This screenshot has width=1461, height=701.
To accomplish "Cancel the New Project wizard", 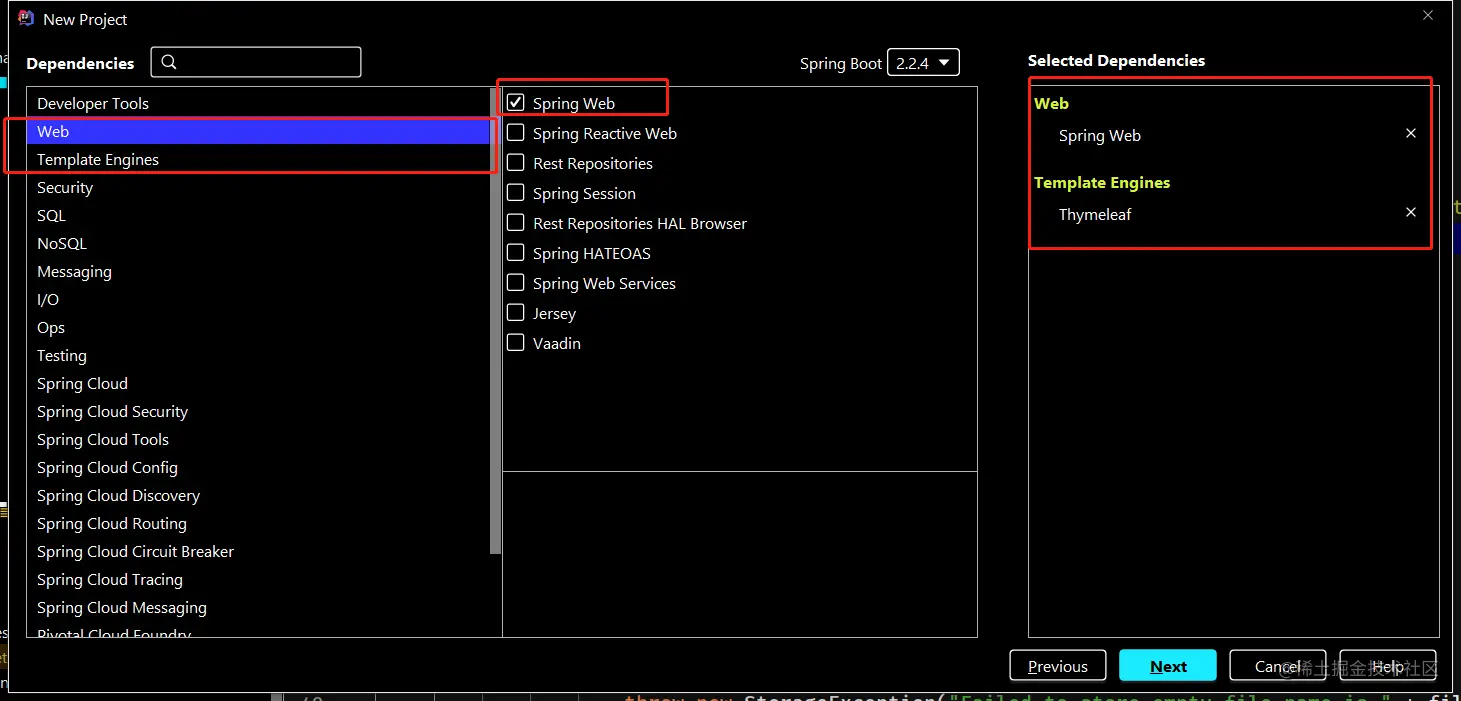I will 1277,666.
